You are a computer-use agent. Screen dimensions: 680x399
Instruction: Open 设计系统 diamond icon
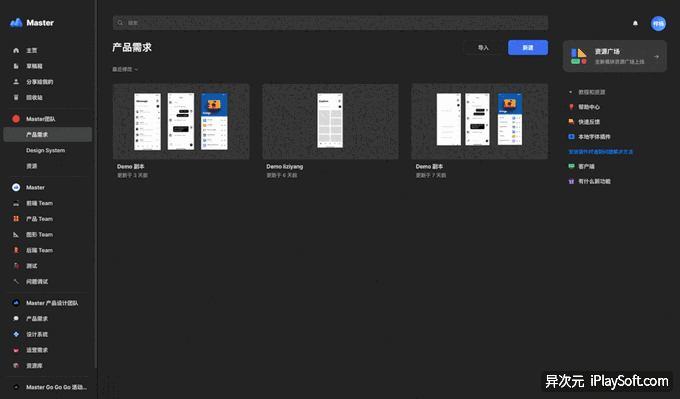tap(16, 334)
